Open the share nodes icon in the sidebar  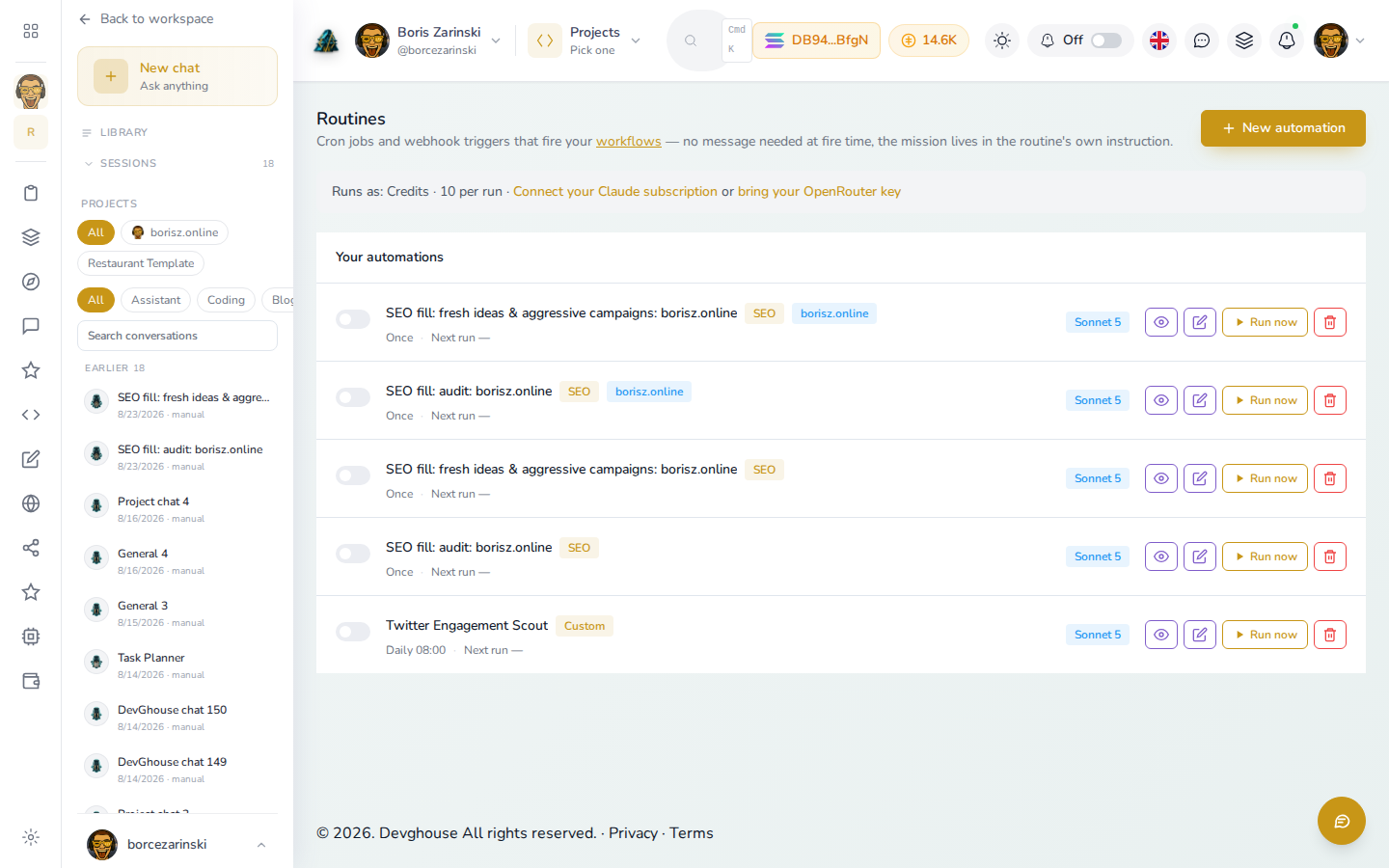click(31, 548)
